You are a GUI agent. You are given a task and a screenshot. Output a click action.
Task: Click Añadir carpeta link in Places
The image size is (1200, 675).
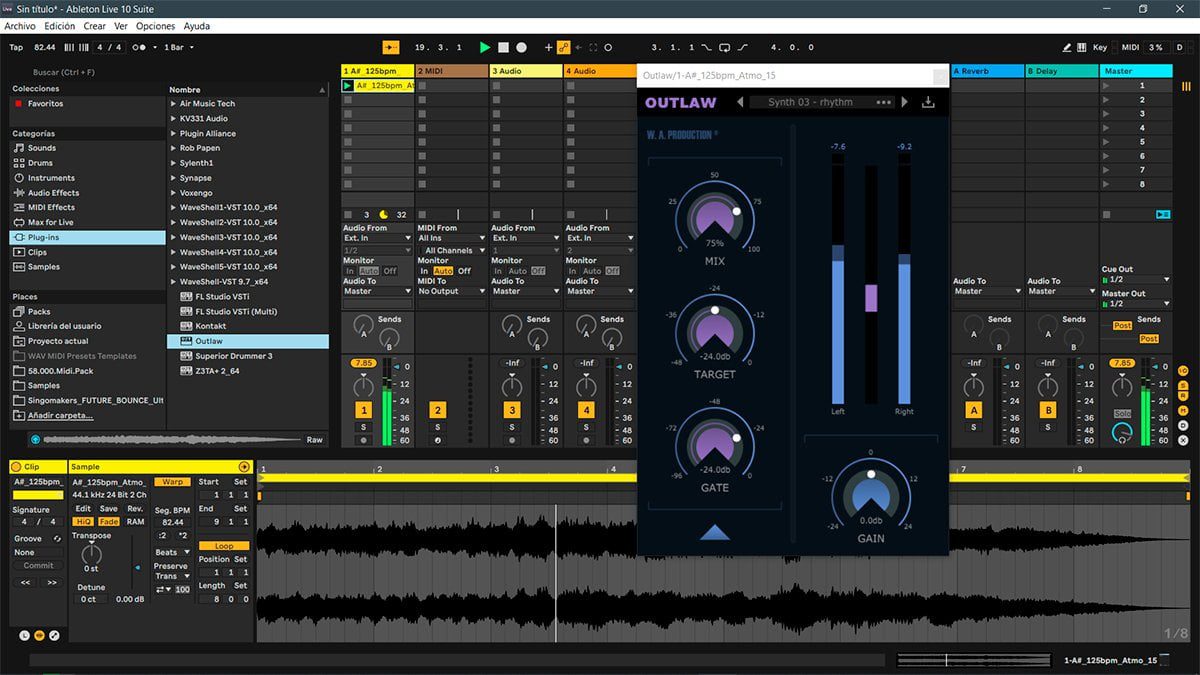(x=60, y=415)
